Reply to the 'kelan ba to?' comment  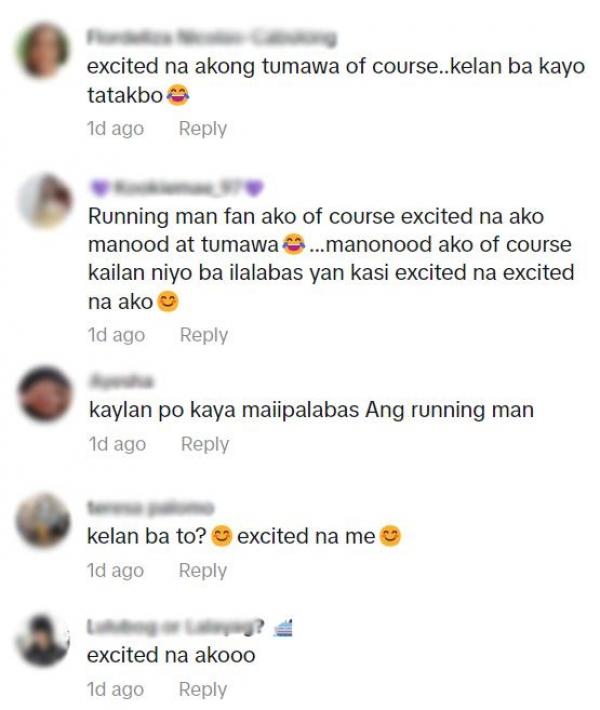(x=202, y=571)
